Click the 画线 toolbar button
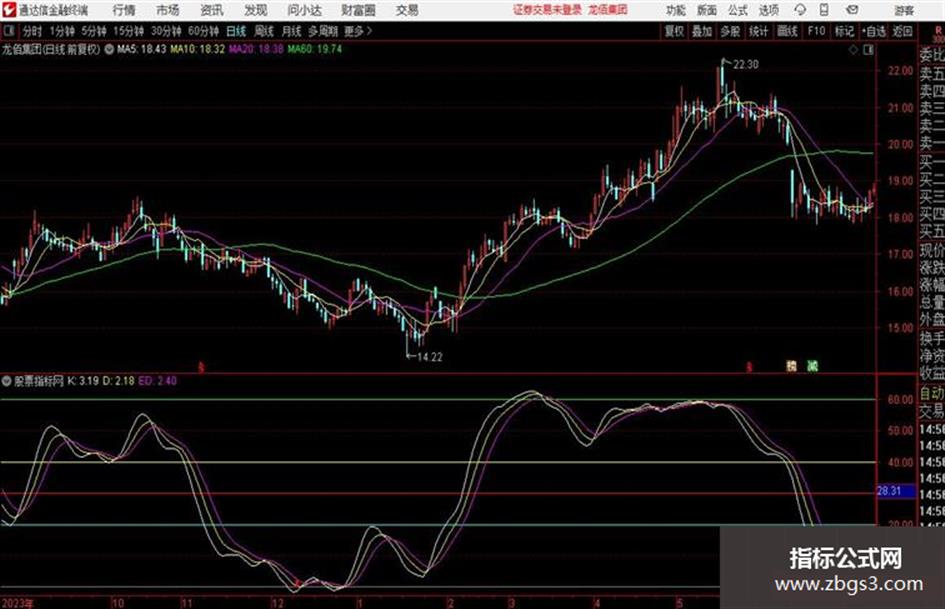Screen dimensions: 945x609 coord(787,31)
